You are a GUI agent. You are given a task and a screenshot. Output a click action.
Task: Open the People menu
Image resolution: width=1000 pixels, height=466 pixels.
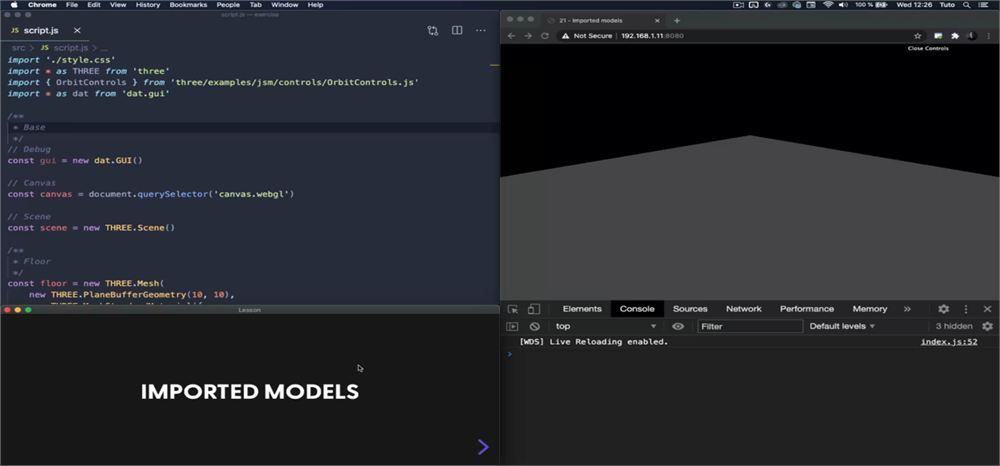pyautogui.click(x=228, y=4)
